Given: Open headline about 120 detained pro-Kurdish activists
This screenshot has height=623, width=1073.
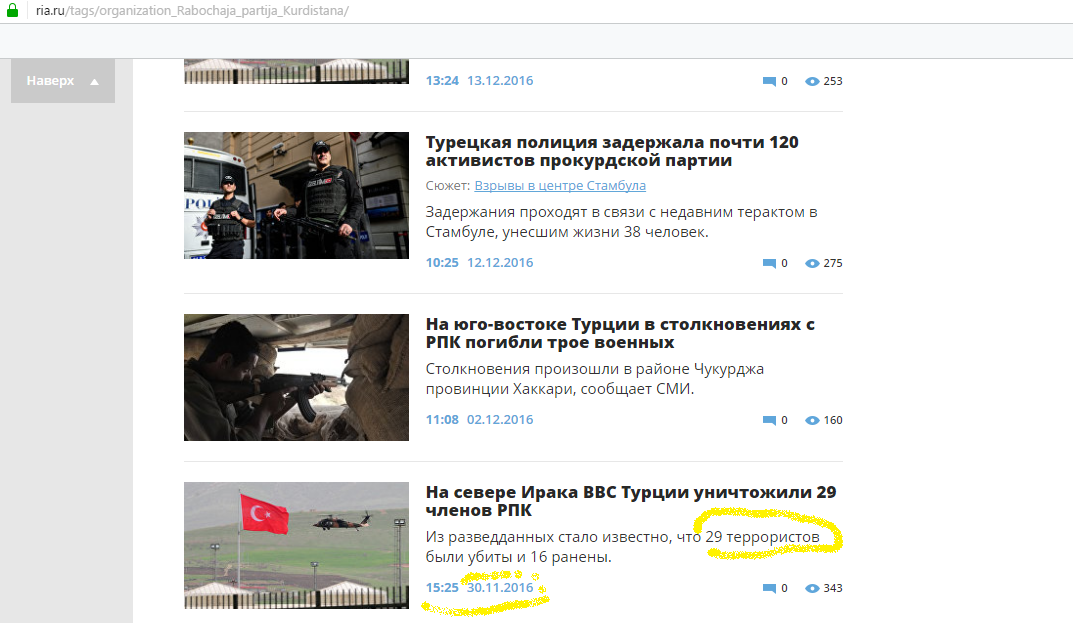Looking at the screenshot, I should [x=612, y=151].
